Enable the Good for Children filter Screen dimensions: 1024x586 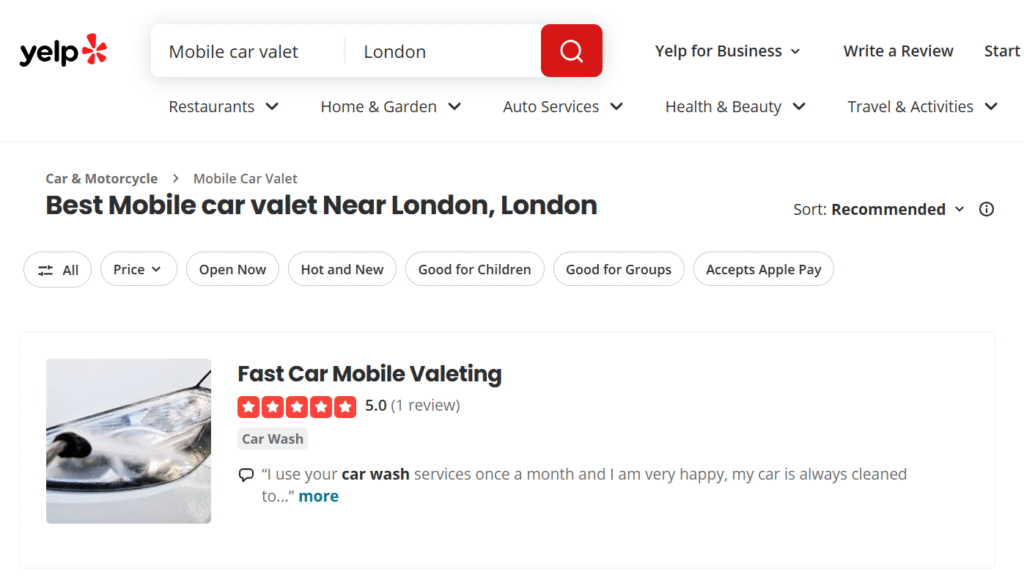pos(474,270)
